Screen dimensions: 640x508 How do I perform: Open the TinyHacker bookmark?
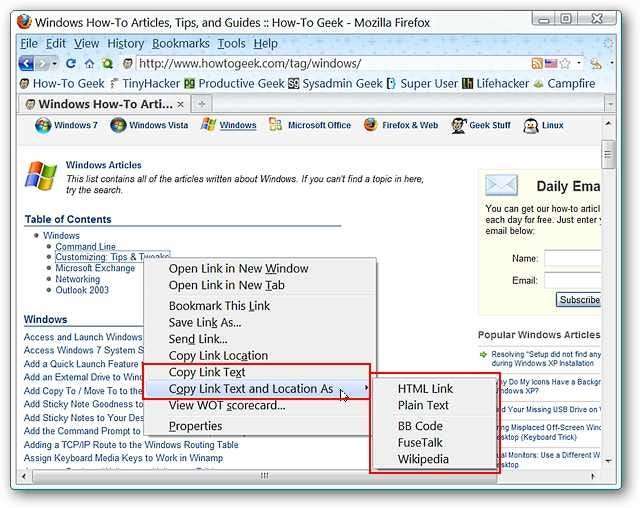coord(145,84)
